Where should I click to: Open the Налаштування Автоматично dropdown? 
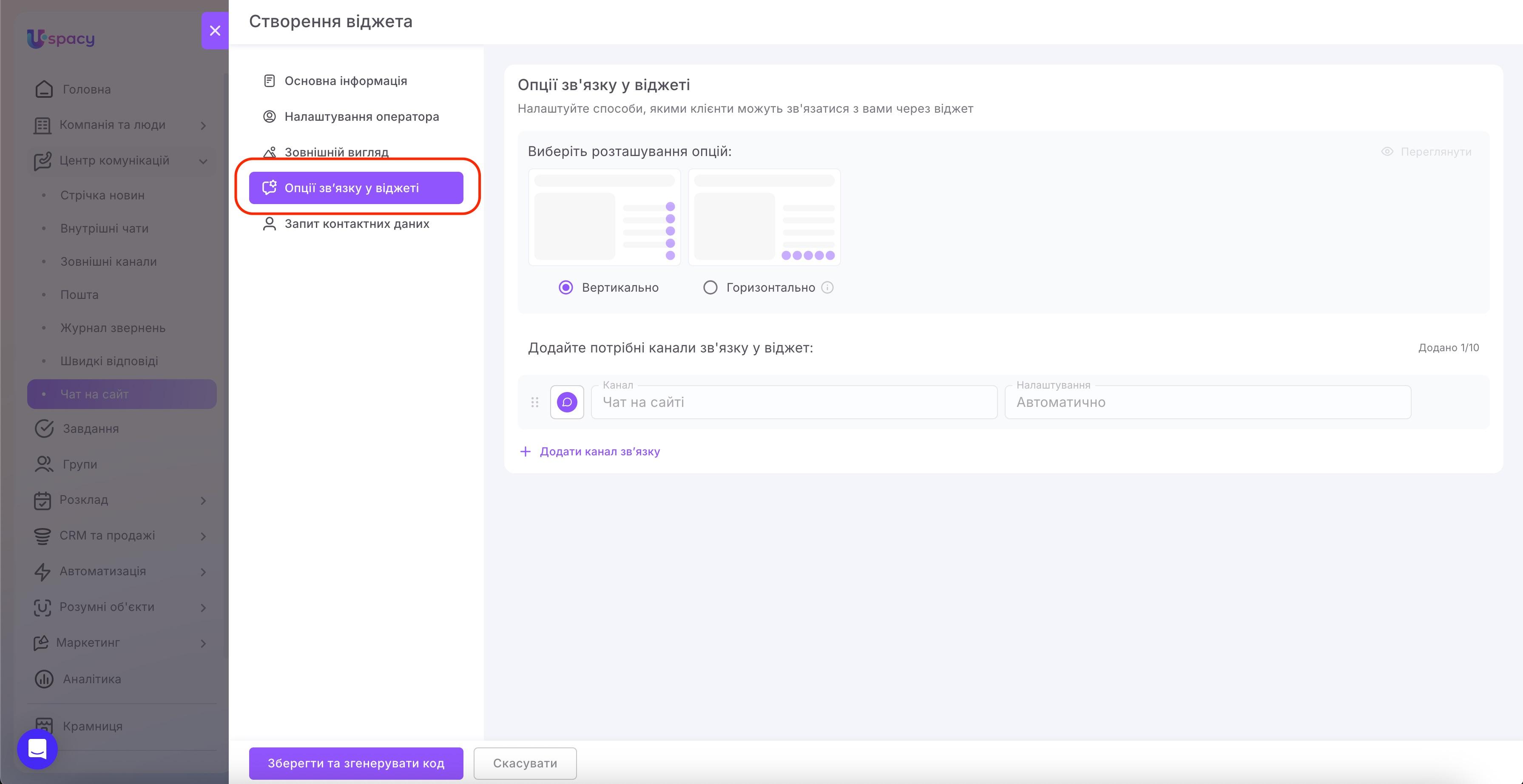tap(1208, 403)
